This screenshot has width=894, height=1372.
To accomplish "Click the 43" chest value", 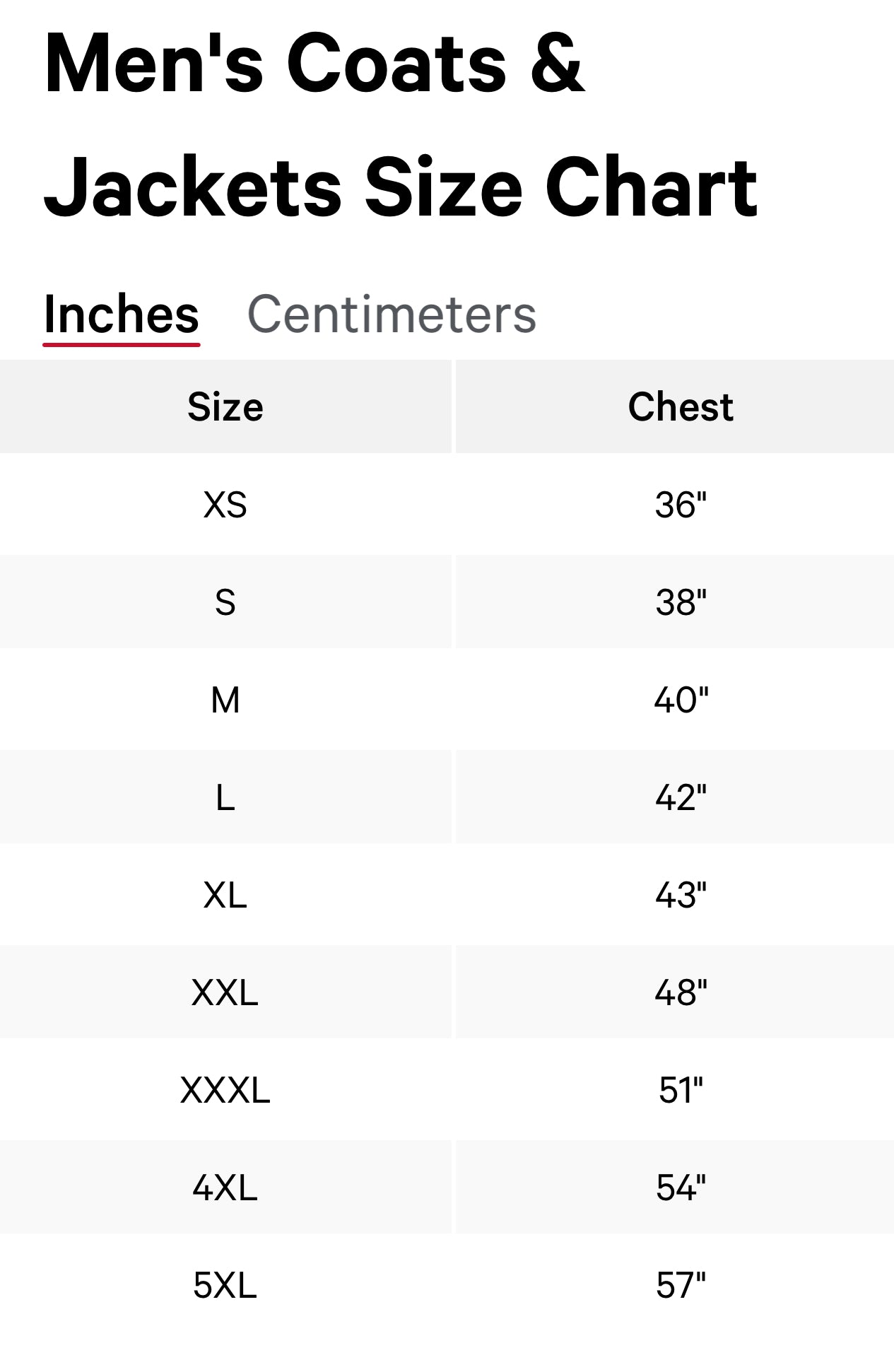I will 681,895.
